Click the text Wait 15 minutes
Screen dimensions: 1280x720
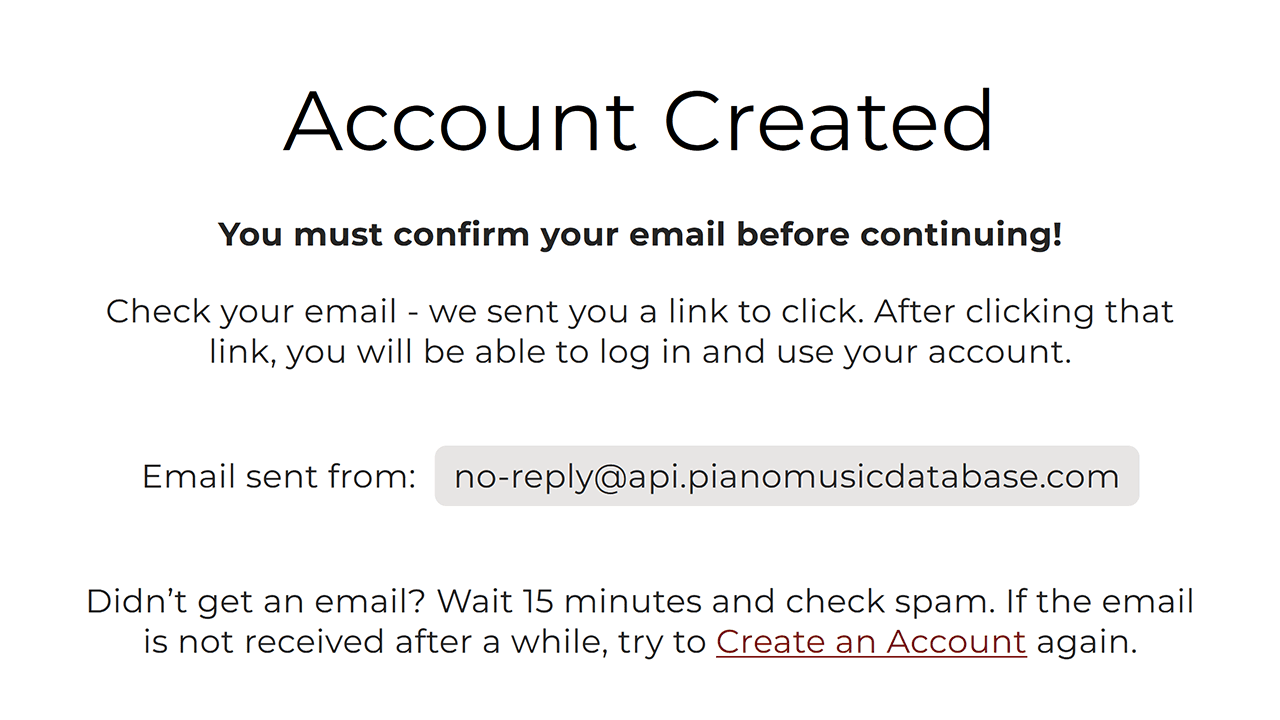[570, 602]
